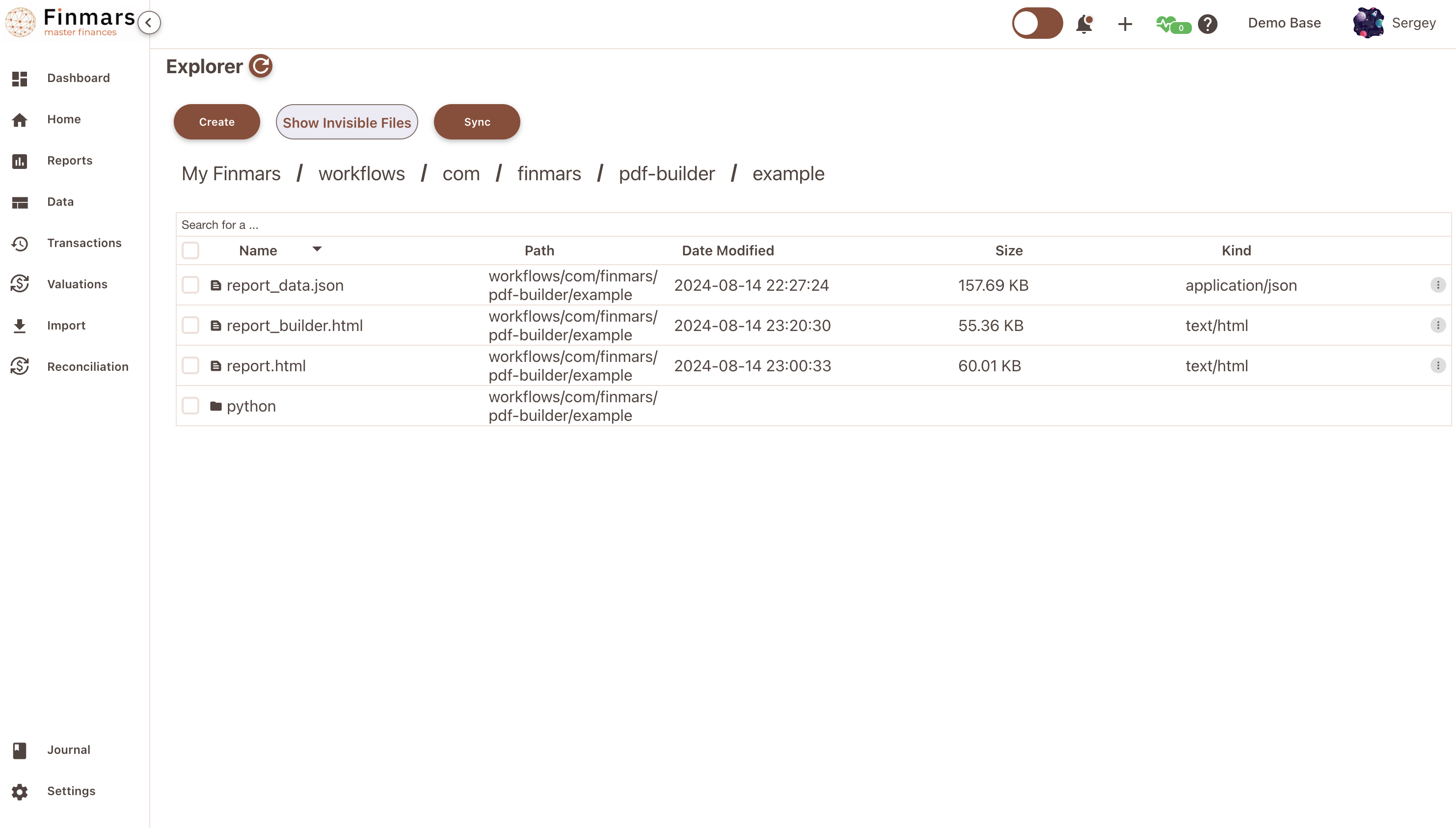The height and width of the screenshot is (828, 1456).
Task: Click the application/json kind cell
Action: (x=1240, y=285)
